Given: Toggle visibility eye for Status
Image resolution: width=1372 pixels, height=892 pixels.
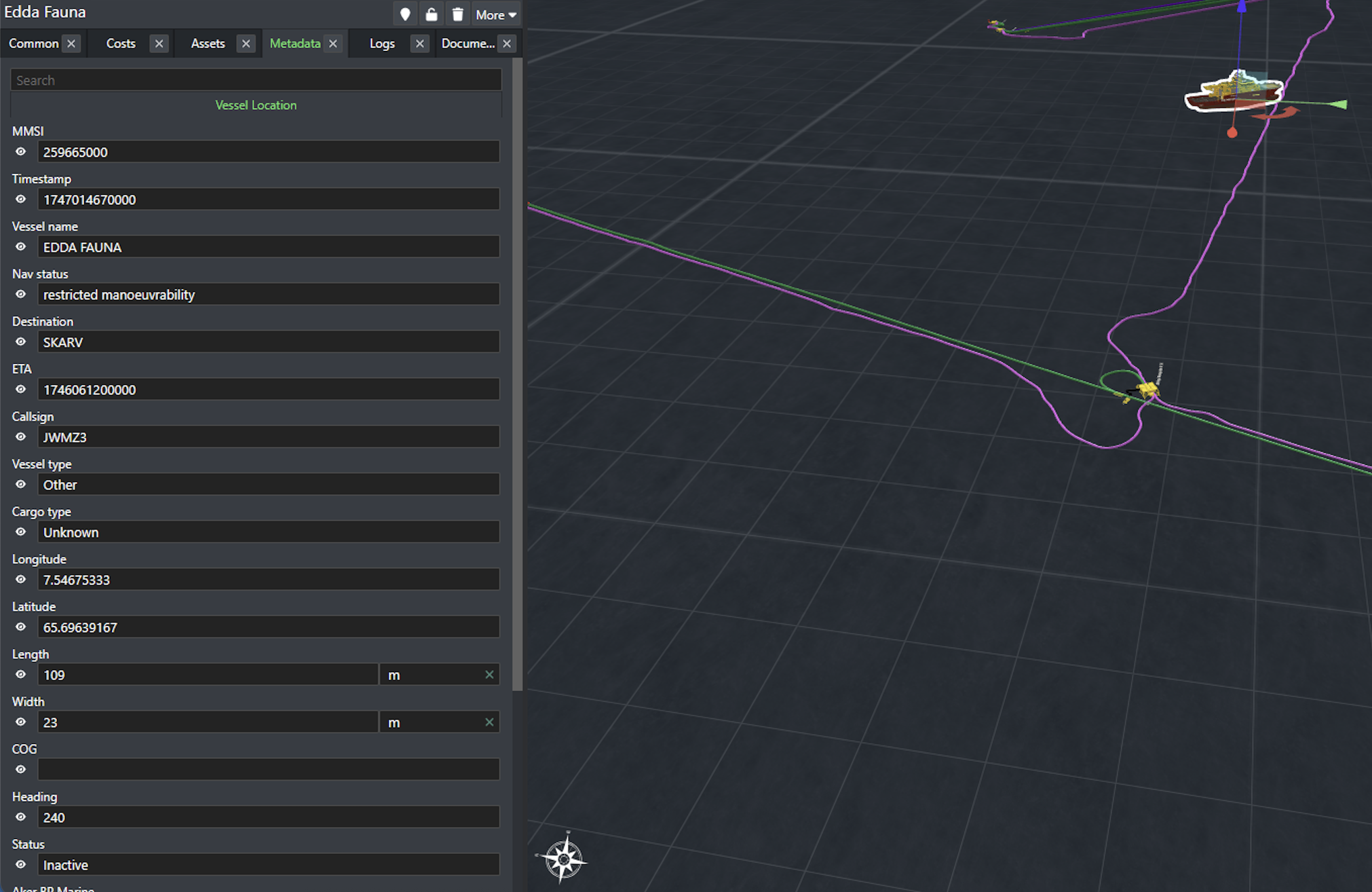Looking at the screenshot, I should (21, 865).
